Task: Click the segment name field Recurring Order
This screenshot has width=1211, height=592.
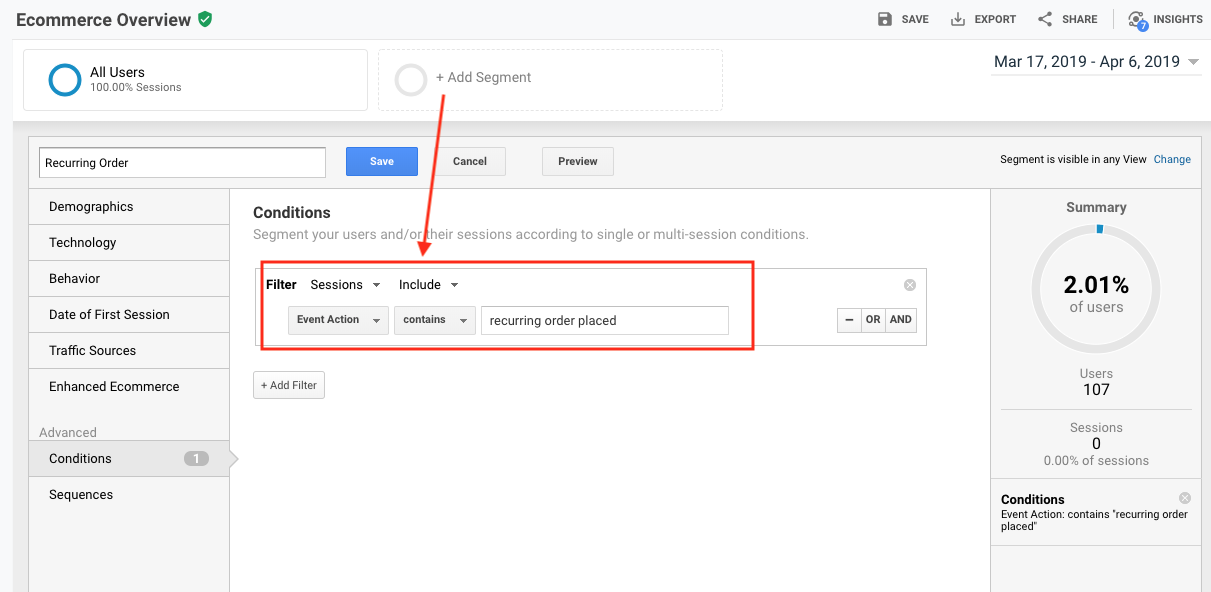Action: 182,162
